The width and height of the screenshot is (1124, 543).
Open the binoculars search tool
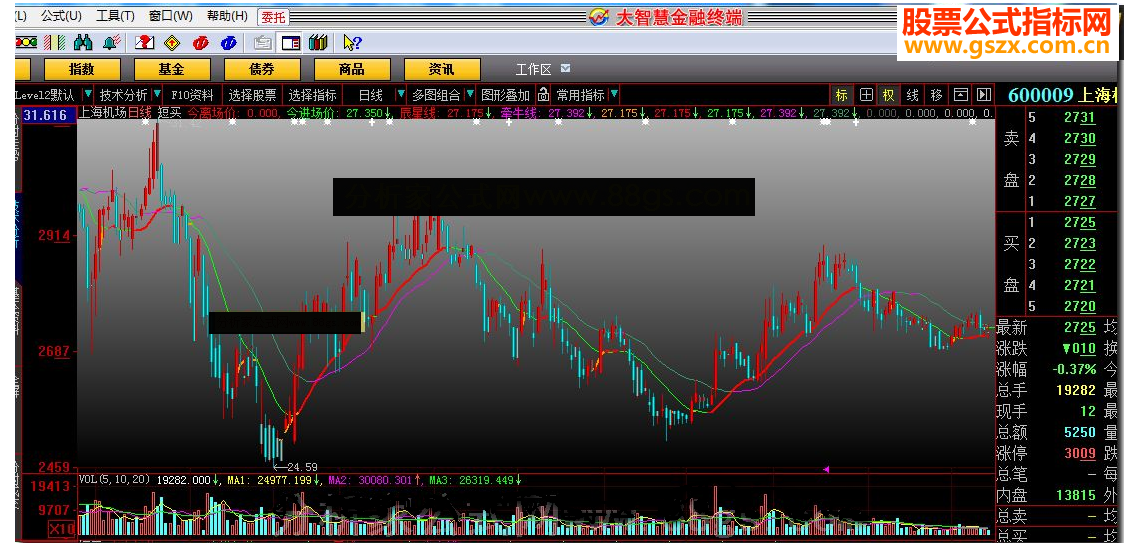tap(83, 43)
